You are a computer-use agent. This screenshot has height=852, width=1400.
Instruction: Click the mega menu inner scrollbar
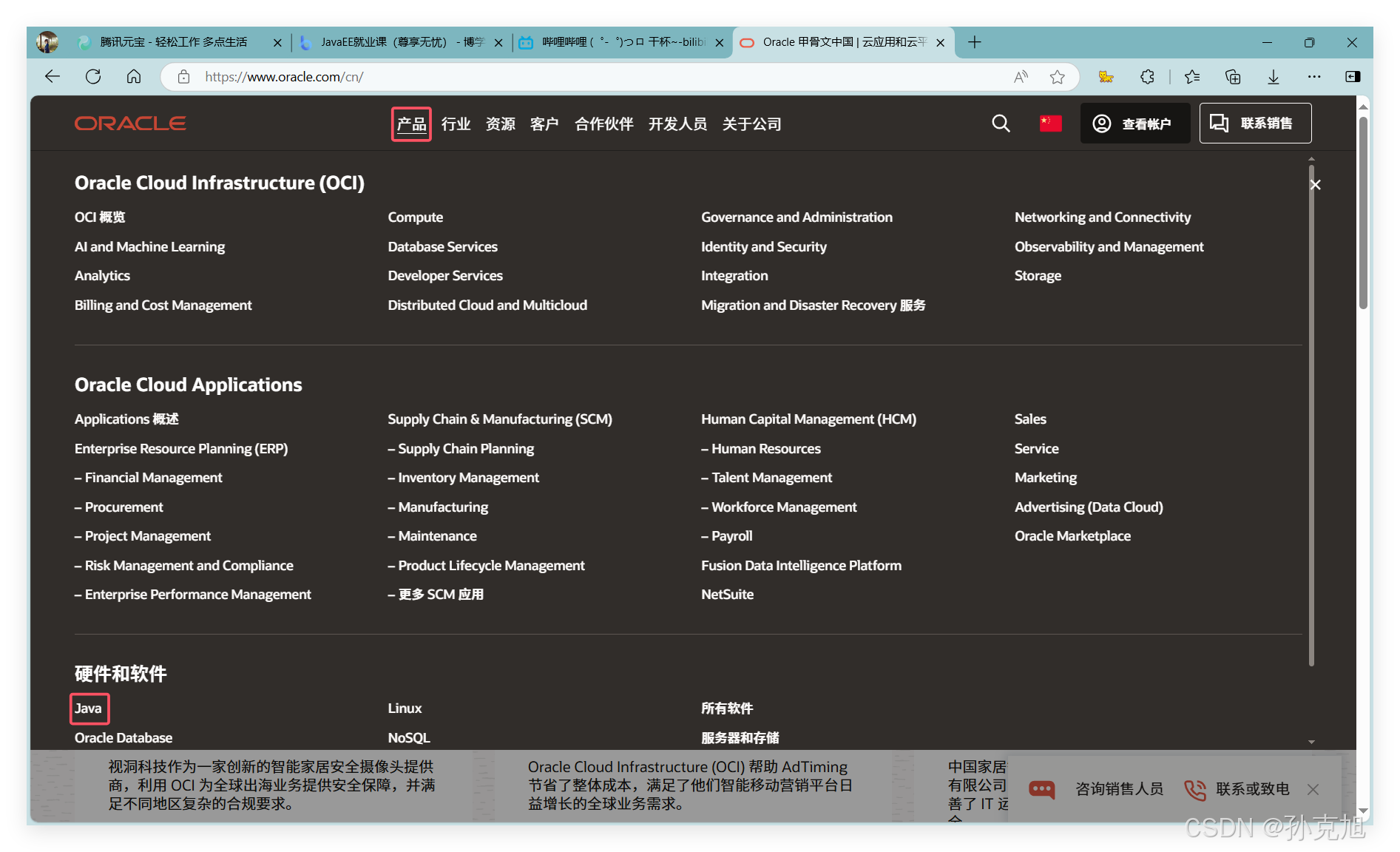tap(1311, 414)
